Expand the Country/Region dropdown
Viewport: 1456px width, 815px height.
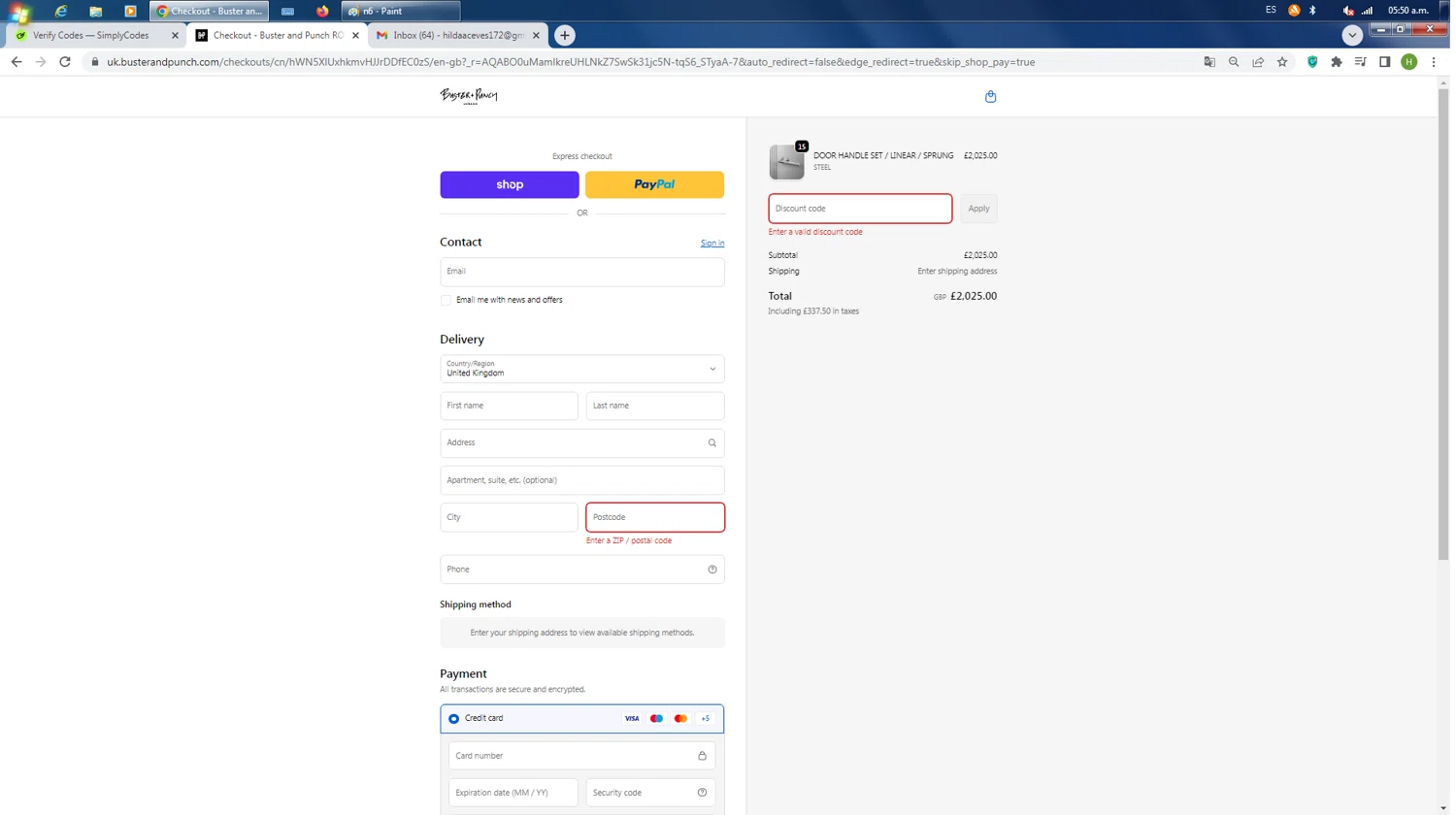pos(584,370)
